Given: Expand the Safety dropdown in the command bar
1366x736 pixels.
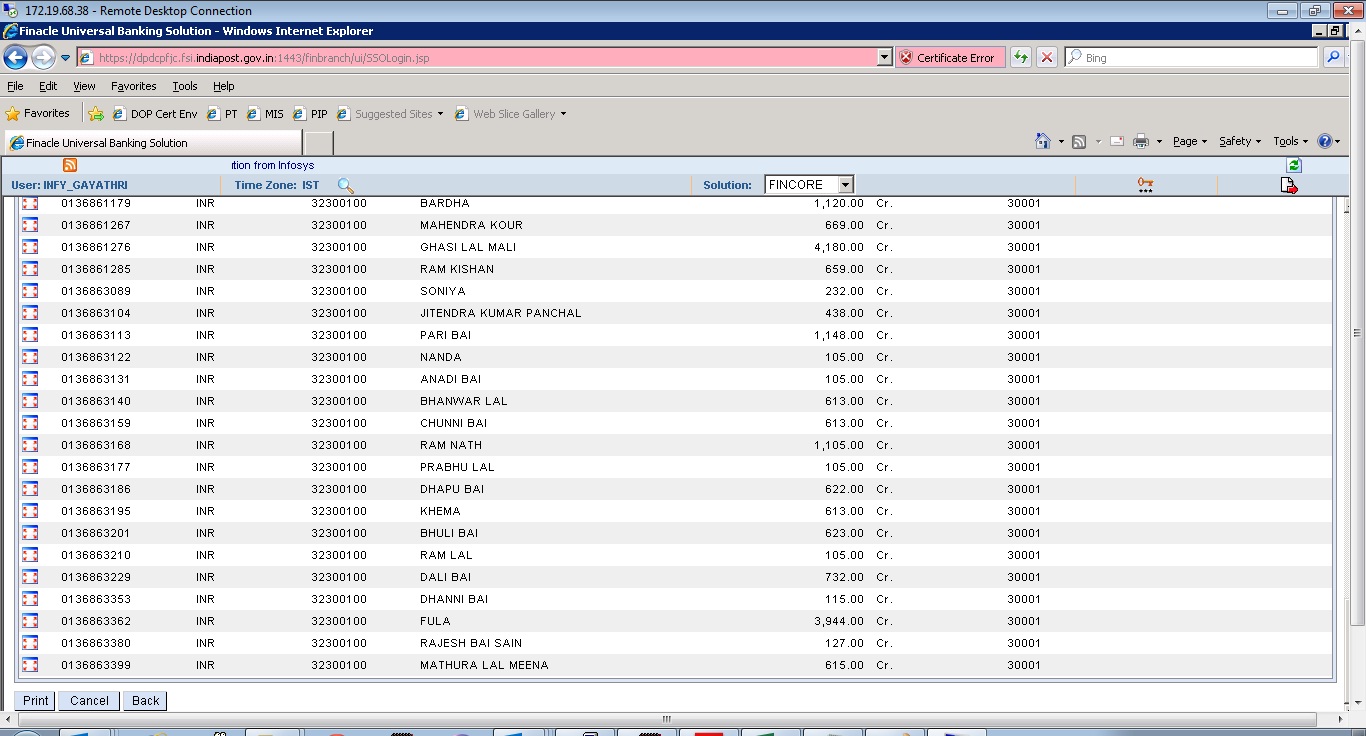Looking at the screenshot, I should (1238, 141).
